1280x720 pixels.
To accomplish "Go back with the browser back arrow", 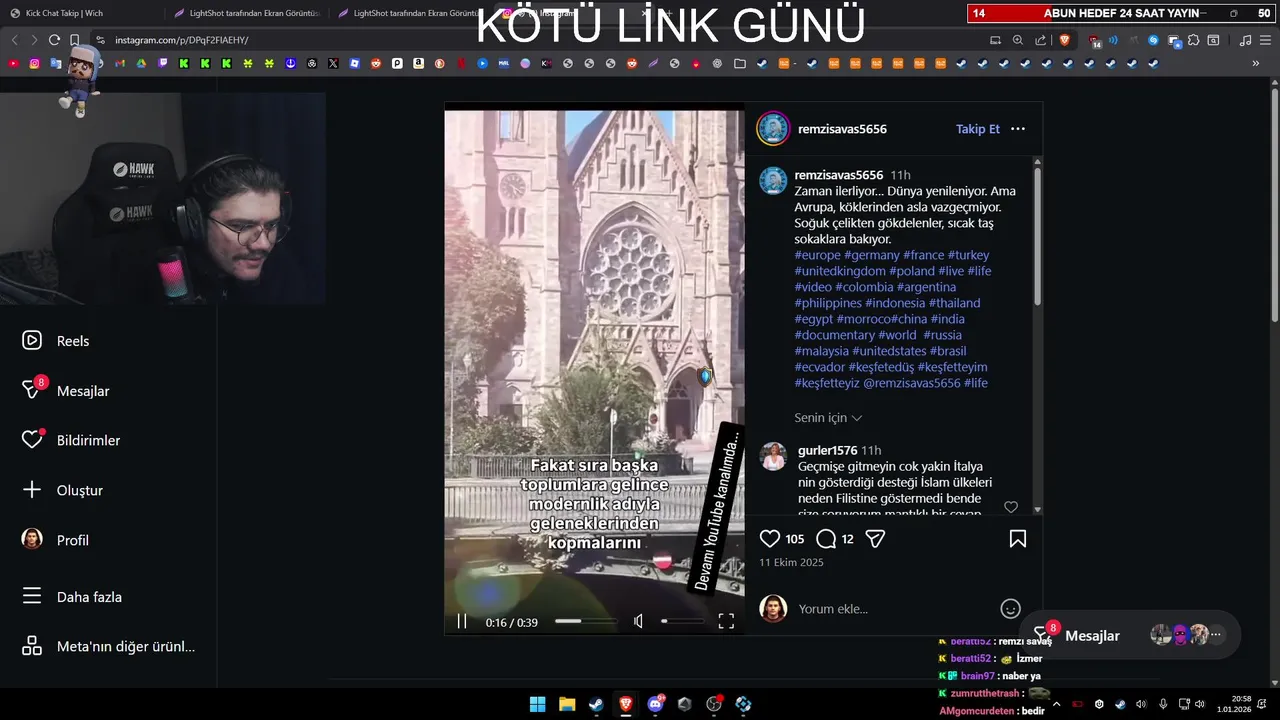I will coord(14,40).
